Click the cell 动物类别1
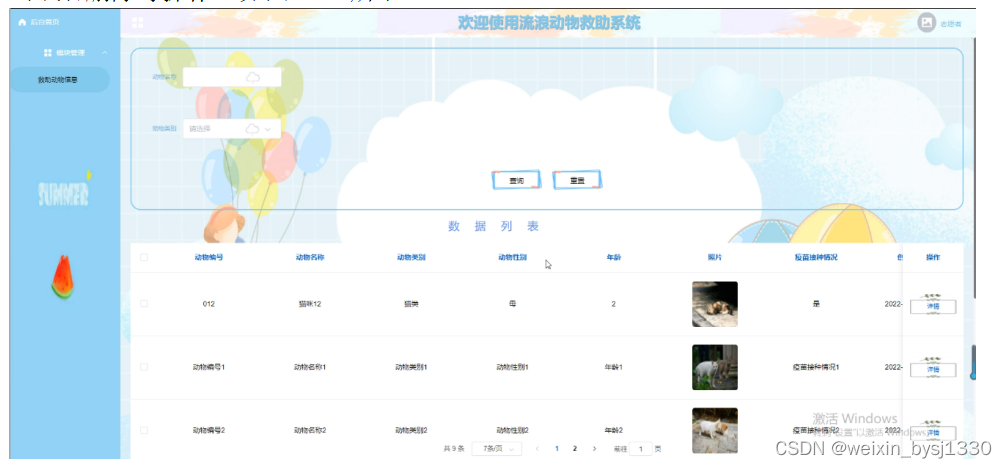The image size is (1007, 468). tap(411, 367)
